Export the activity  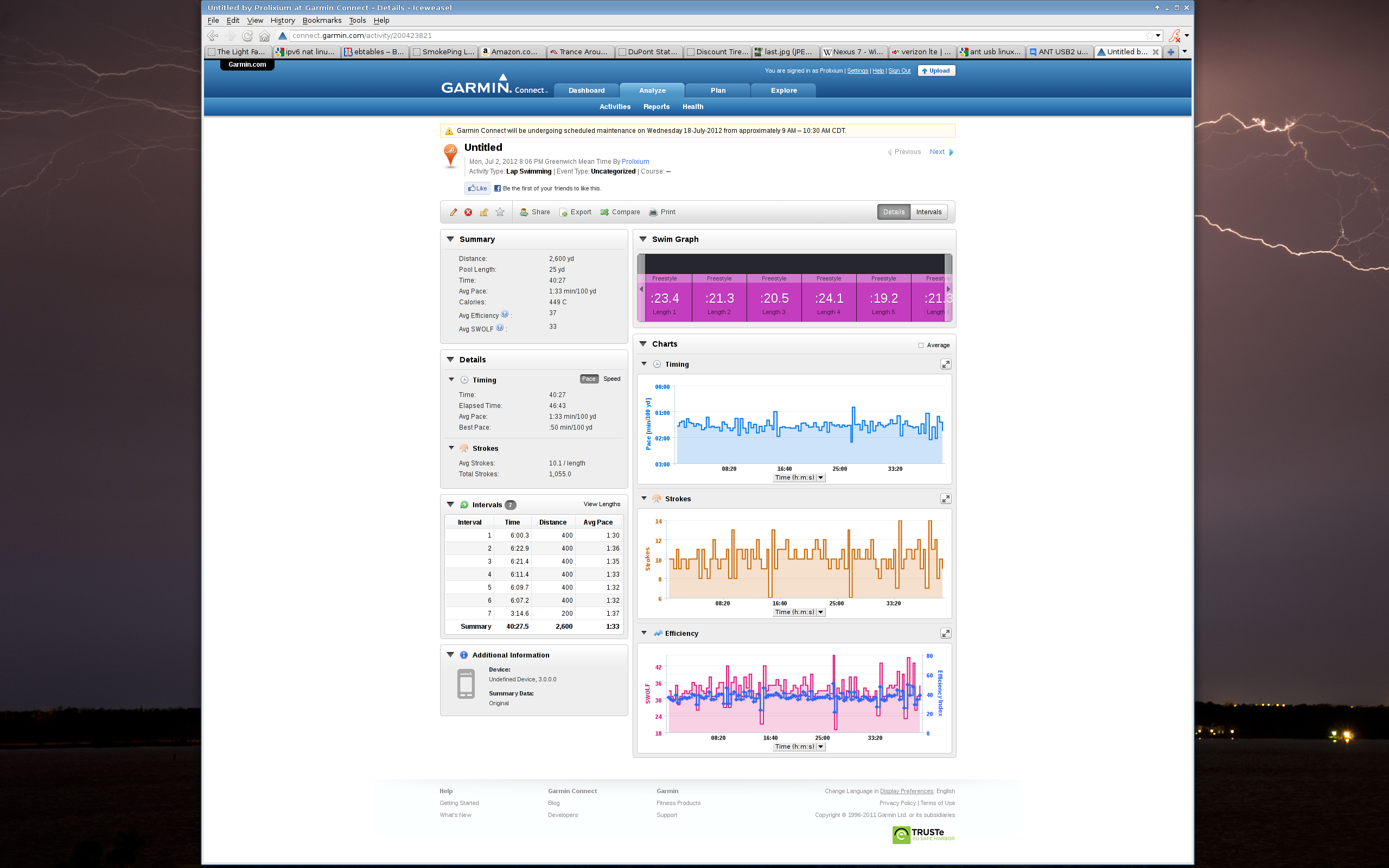[x=575, y=212]
